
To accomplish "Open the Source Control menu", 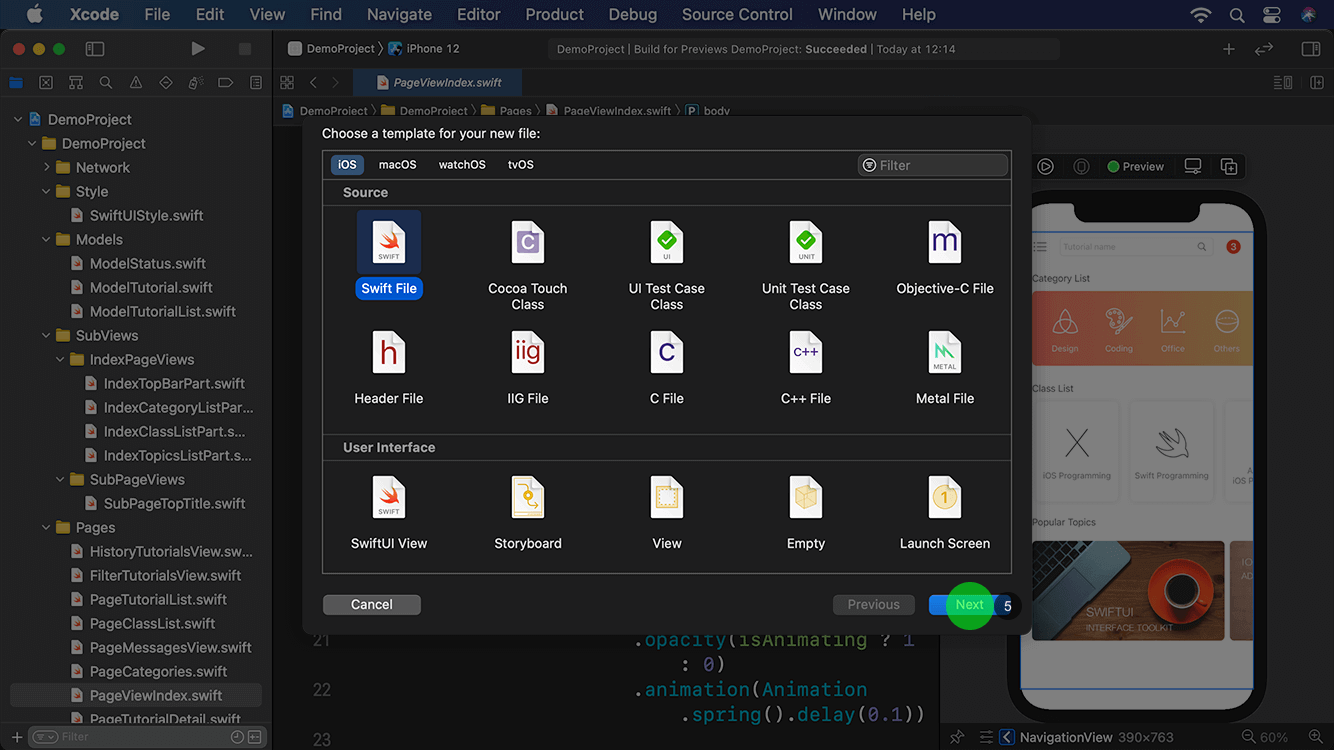I will [x=737, y=14].
